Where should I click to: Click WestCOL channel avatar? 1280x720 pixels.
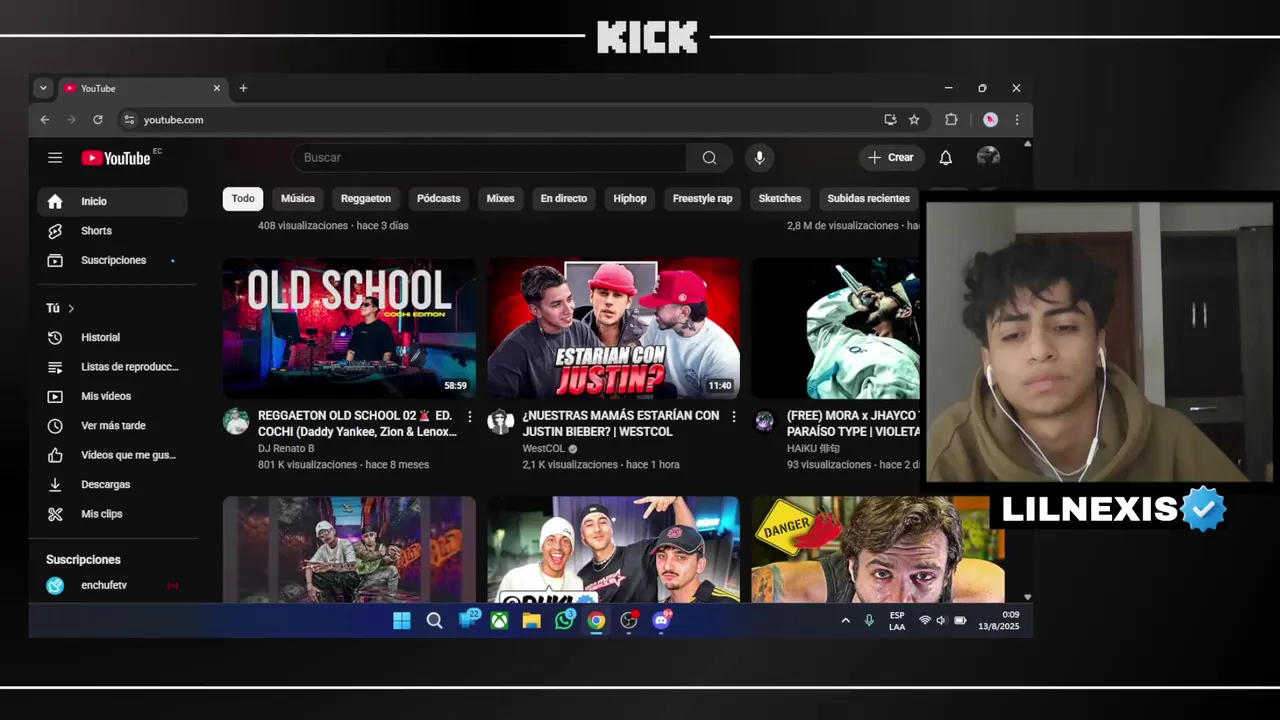(x=500, y=421)
